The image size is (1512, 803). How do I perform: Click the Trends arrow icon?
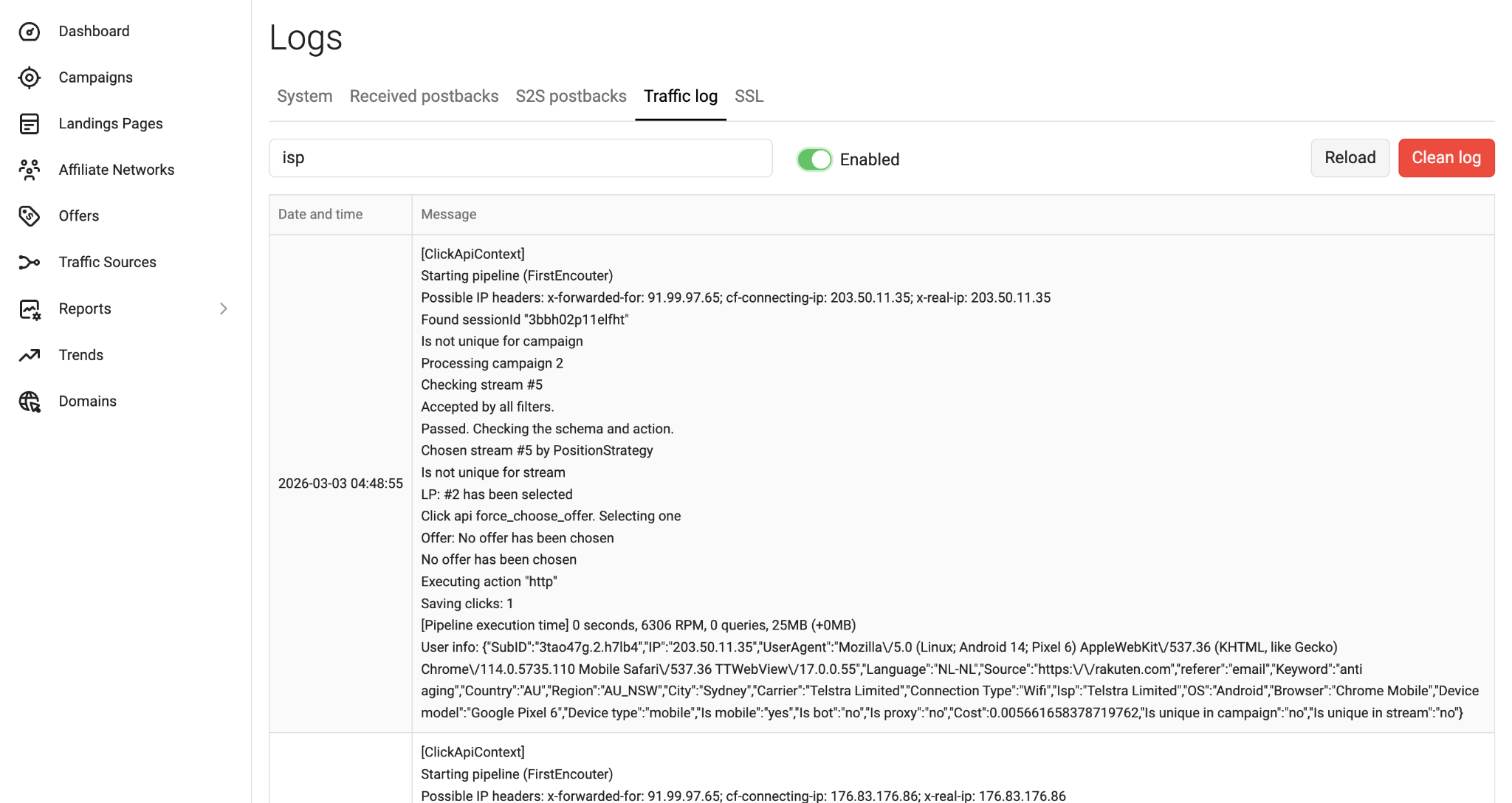(x=30, y=355)
